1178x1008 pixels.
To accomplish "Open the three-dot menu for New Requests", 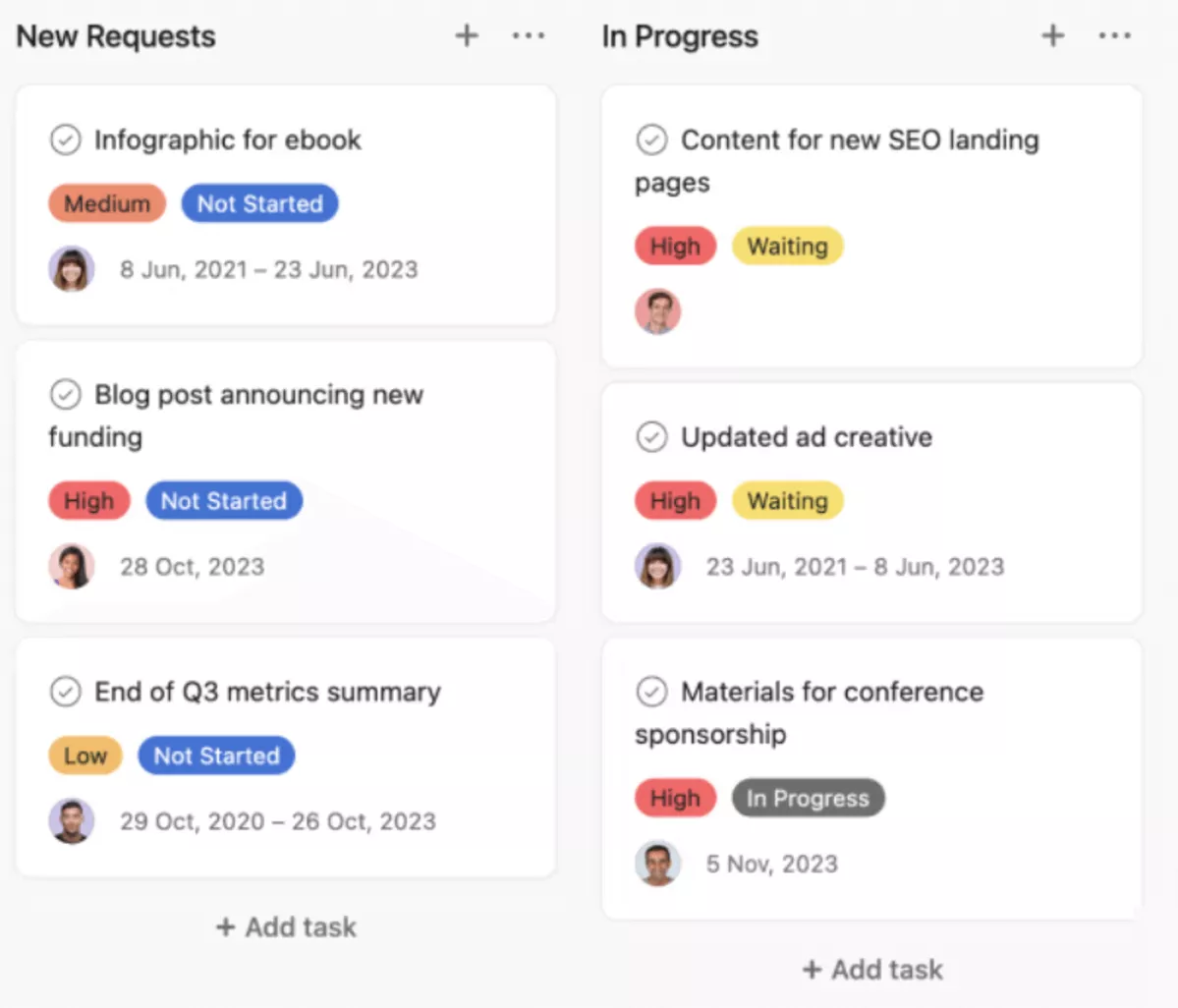I will [x=529, y=35].
